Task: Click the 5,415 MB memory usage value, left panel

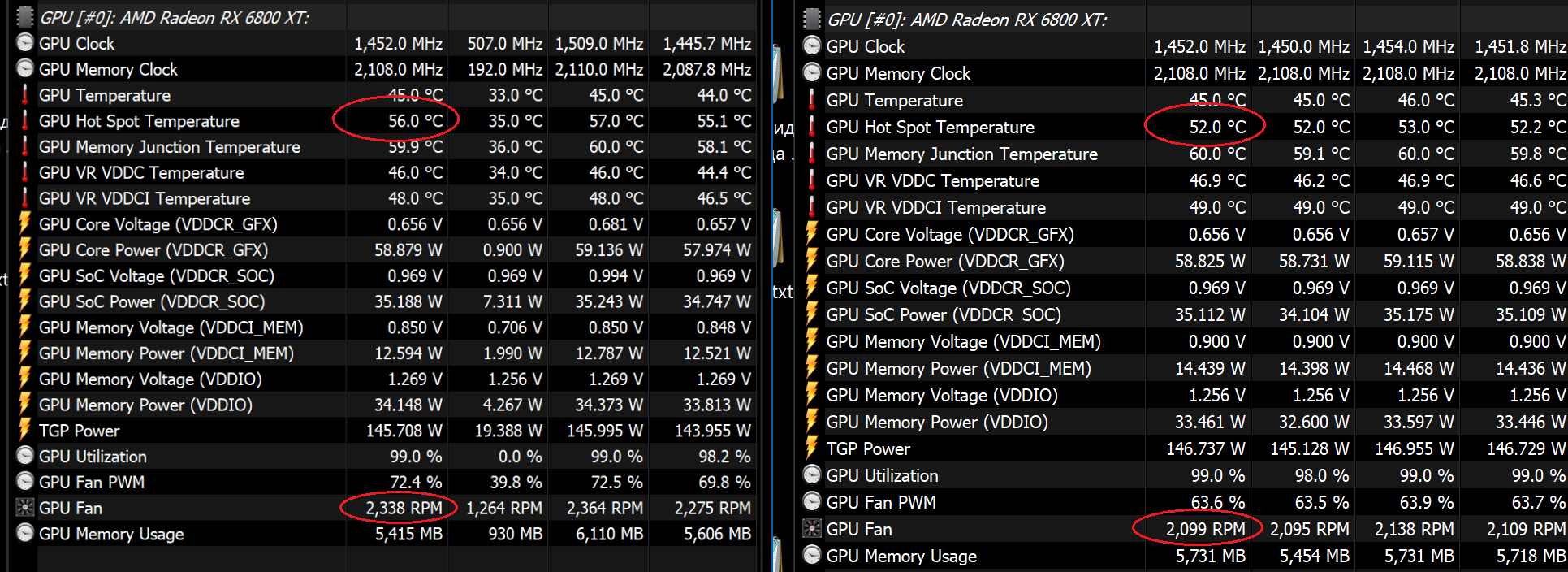Action: point(408,534)
